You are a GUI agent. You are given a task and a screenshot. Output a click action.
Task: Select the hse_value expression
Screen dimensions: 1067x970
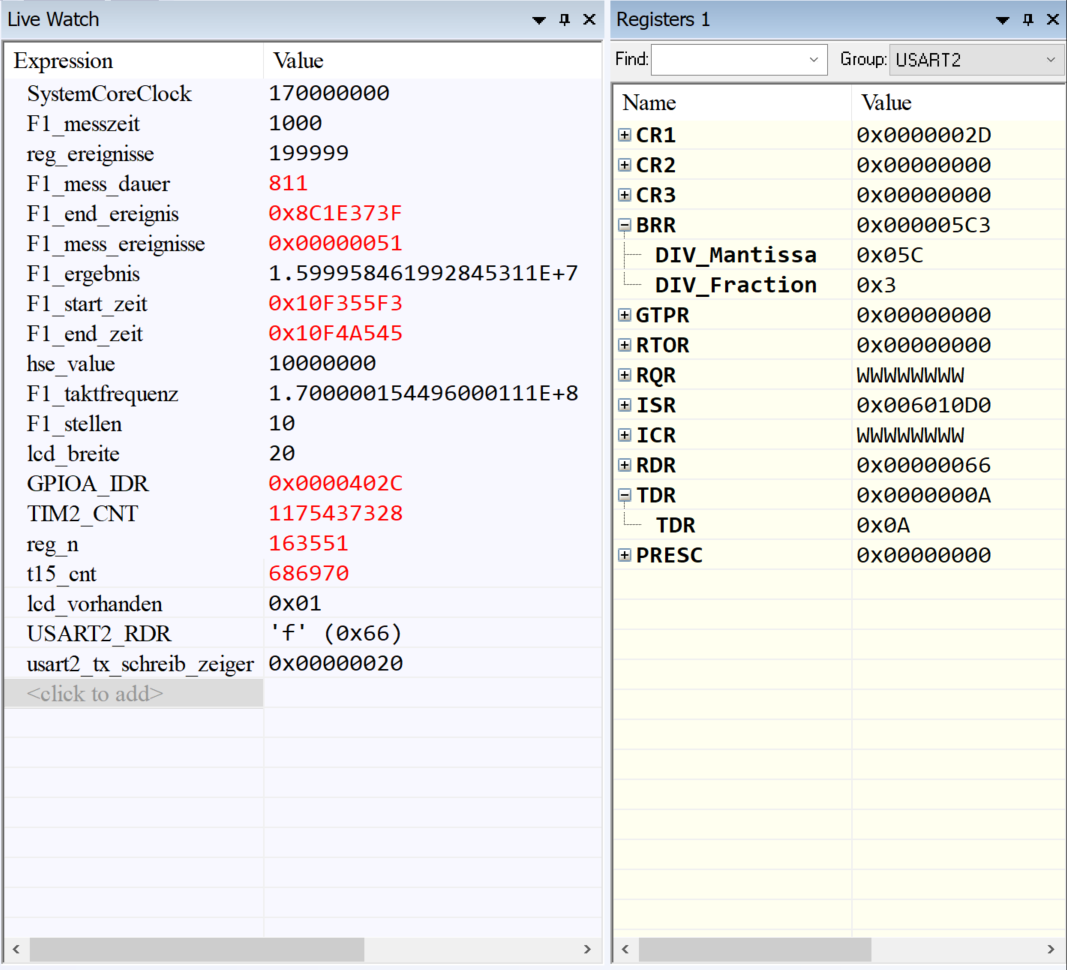tap(71, 363)
